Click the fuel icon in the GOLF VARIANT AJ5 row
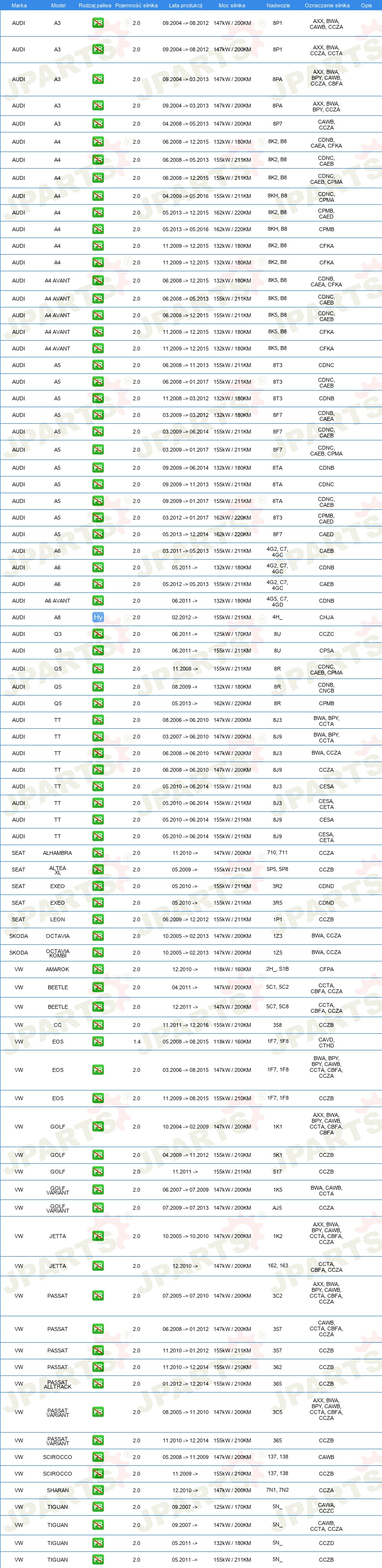The image size is (382, 1568). (98, 1208)
